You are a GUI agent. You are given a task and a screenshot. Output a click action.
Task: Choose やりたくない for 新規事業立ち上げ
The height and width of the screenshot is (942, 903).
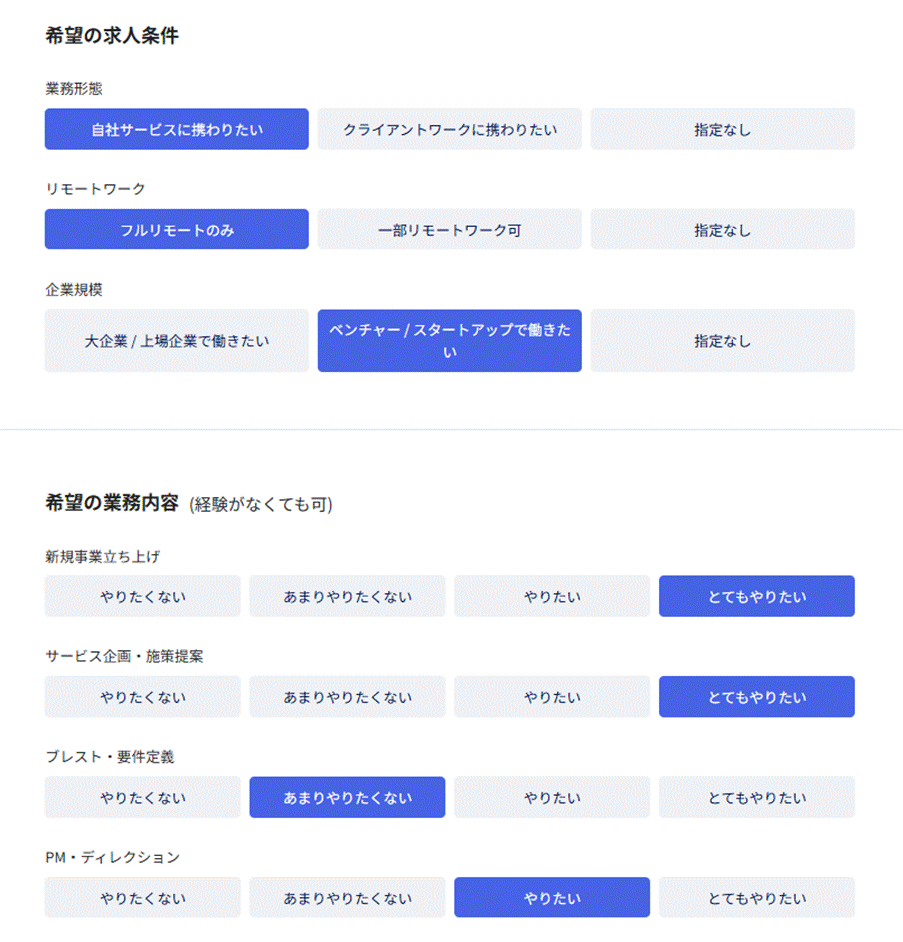click(x=142, y=596)
